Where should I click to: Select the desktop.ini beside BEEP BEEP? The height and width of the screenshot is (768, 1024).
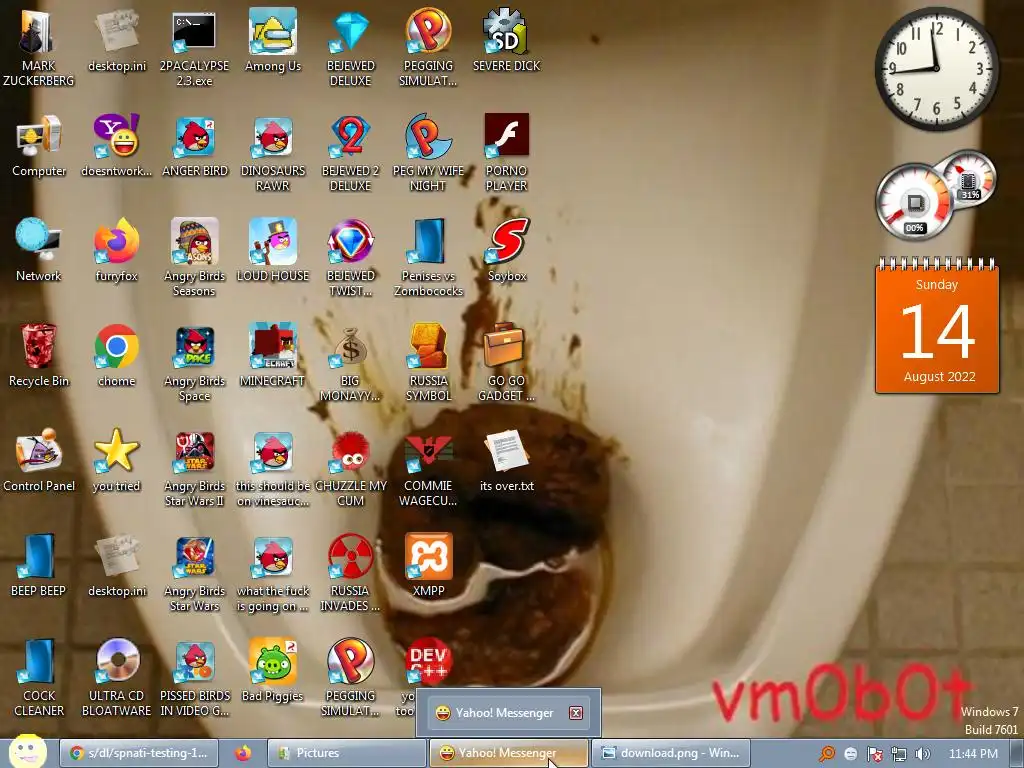coord(116,567)
